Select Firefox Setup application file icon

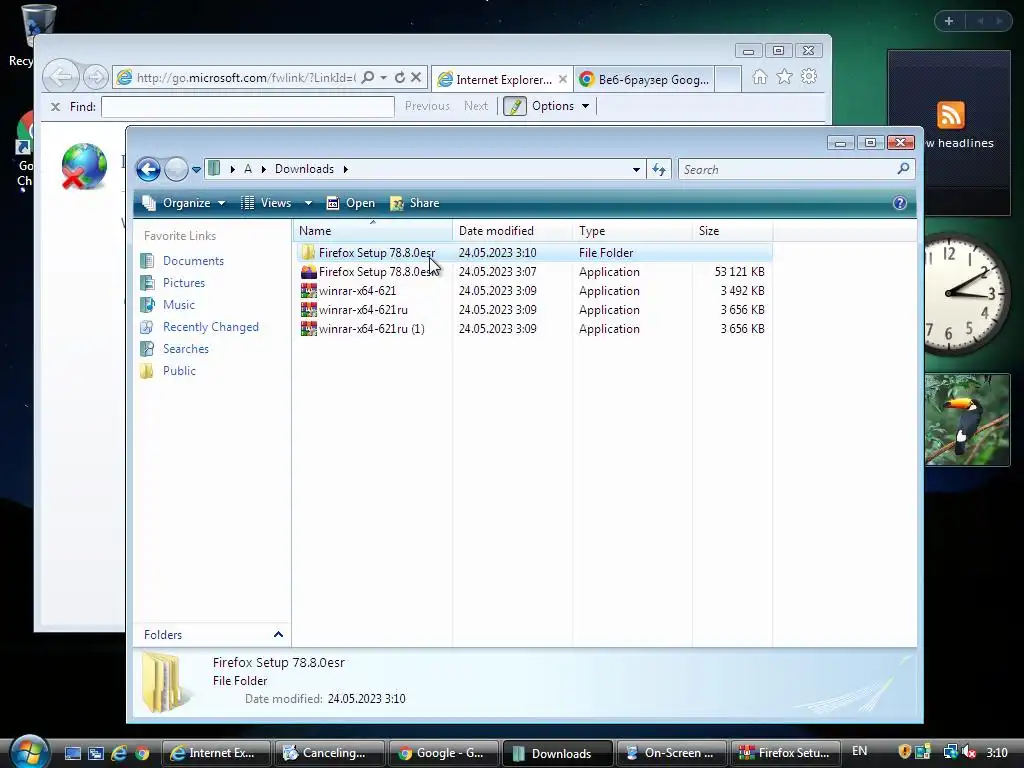click(308, 272)
